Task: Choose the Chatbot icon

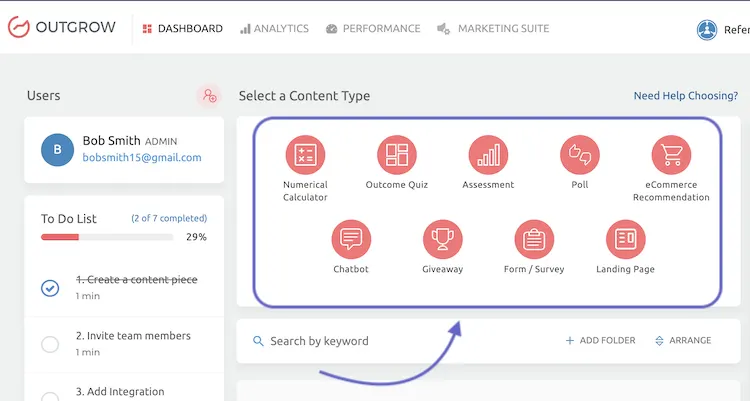Action: point(351,239)
